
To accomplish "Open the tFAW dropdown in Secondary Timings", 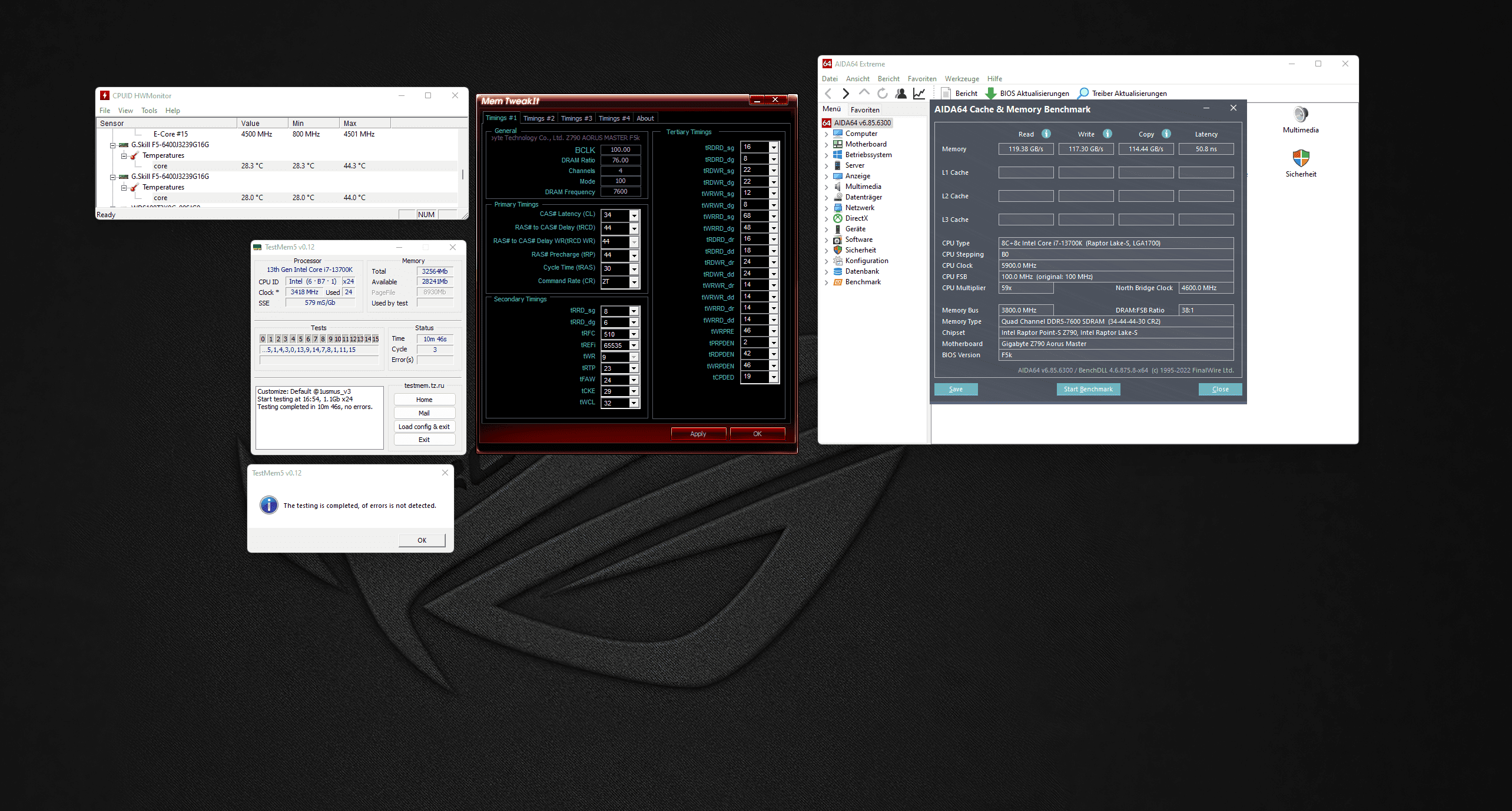I will pos(634,380).
